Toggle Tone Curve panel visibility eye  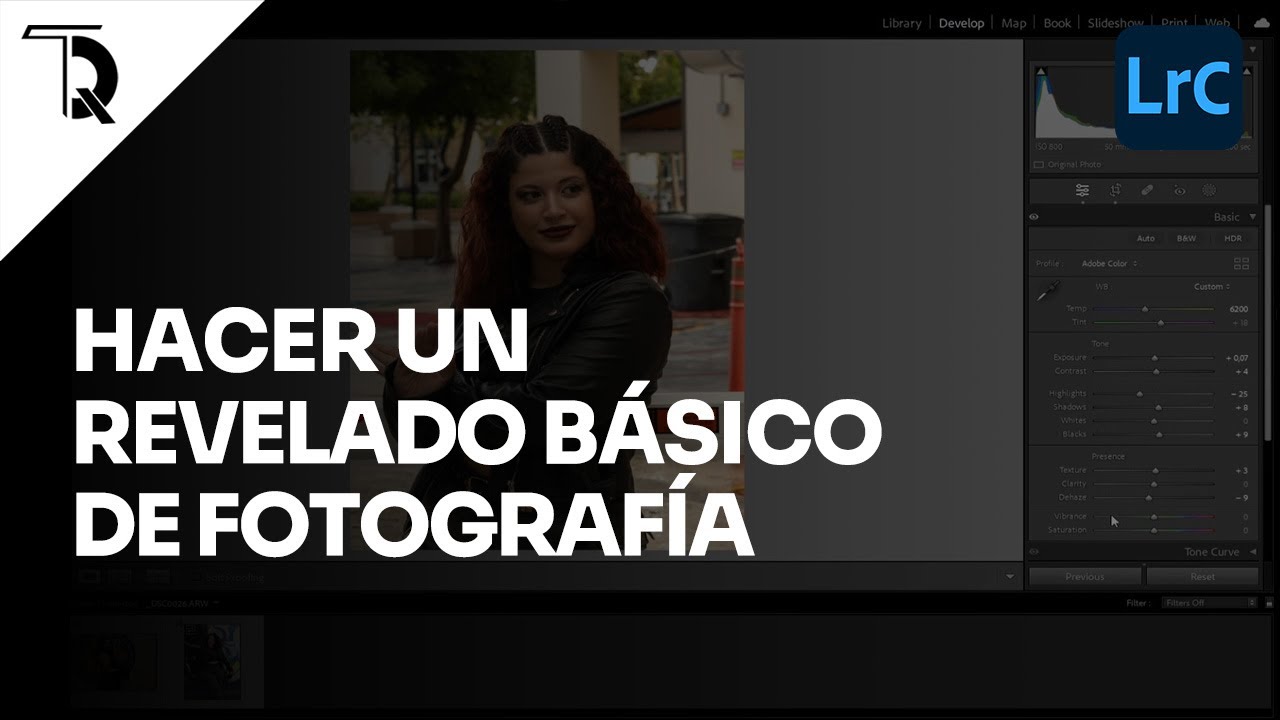click(x=1034, y=552)
